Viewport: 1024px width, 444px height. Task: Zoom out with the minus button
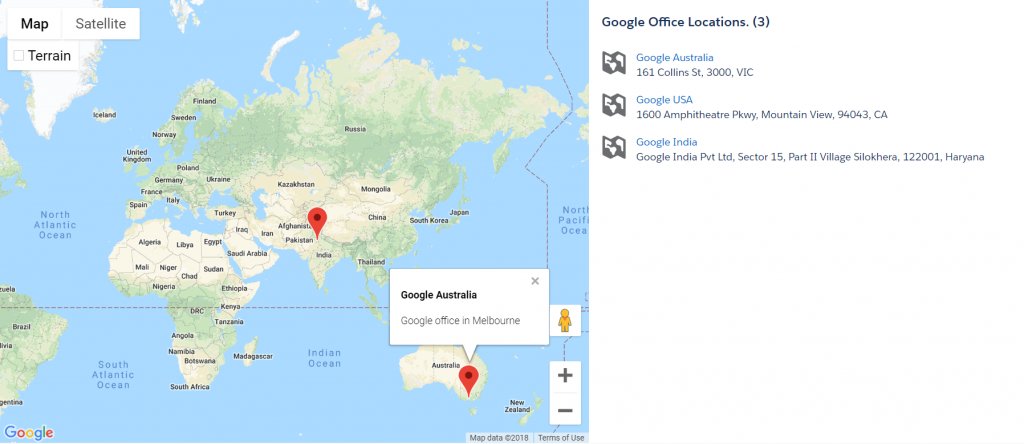tap(565, 410)
